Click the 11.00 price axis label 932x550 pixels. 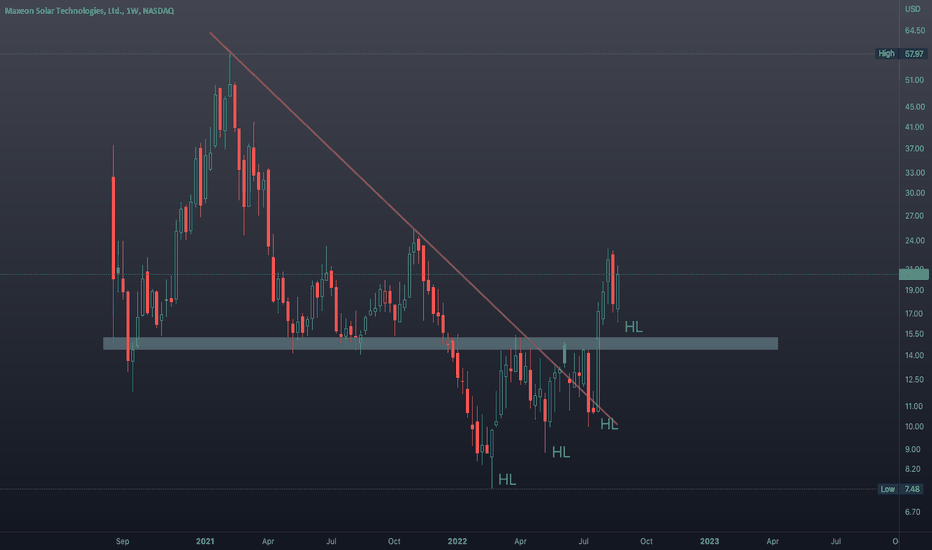[915, 406]
